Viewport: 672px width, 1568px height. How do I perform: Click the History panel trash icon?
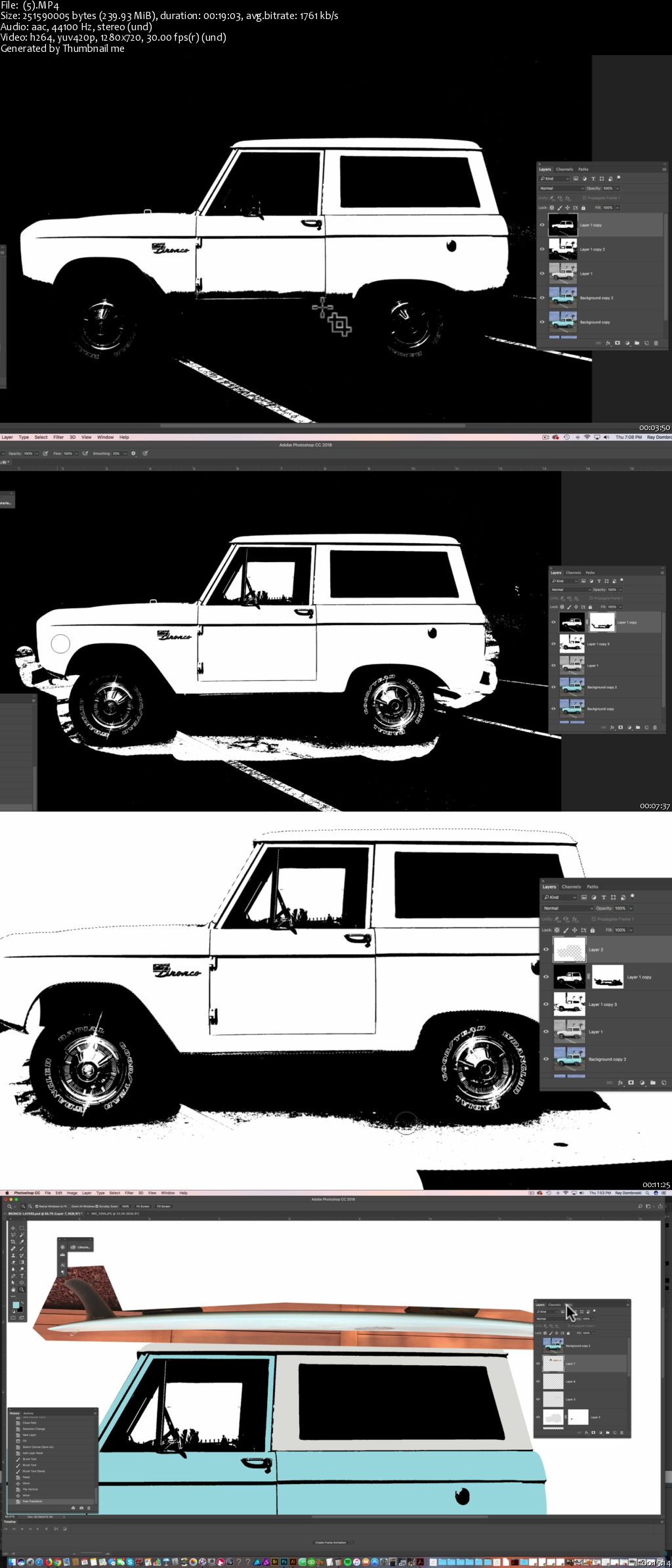pyautogui.click(x=89, y=1508)
